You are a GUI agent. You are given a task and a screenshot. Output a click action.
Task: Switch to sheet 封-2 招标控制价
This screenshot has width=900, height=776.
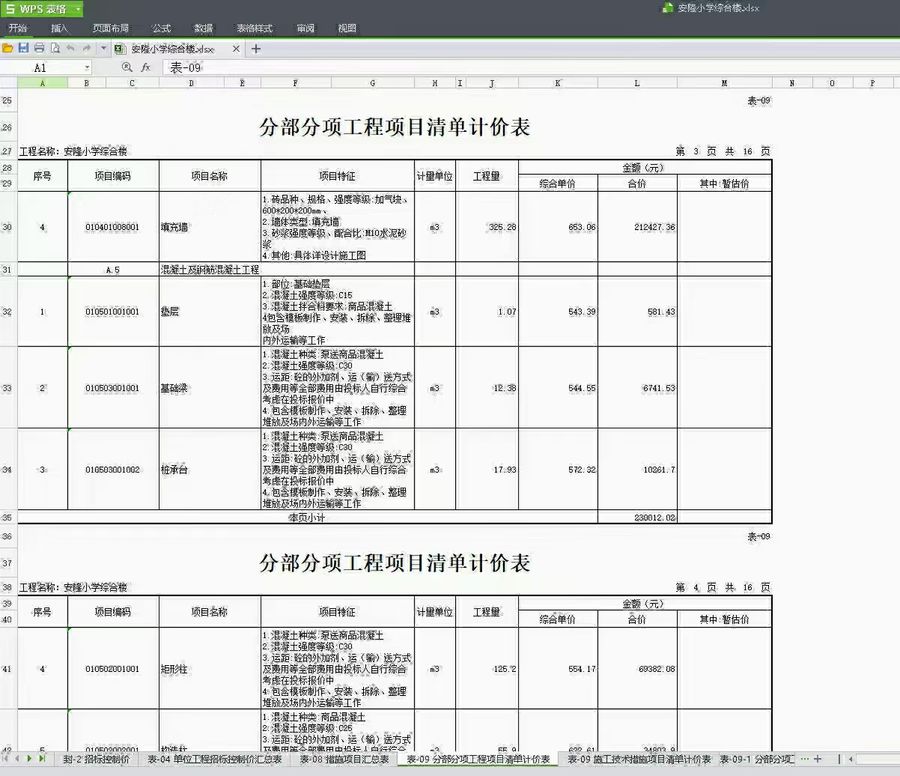pos(96,759)
